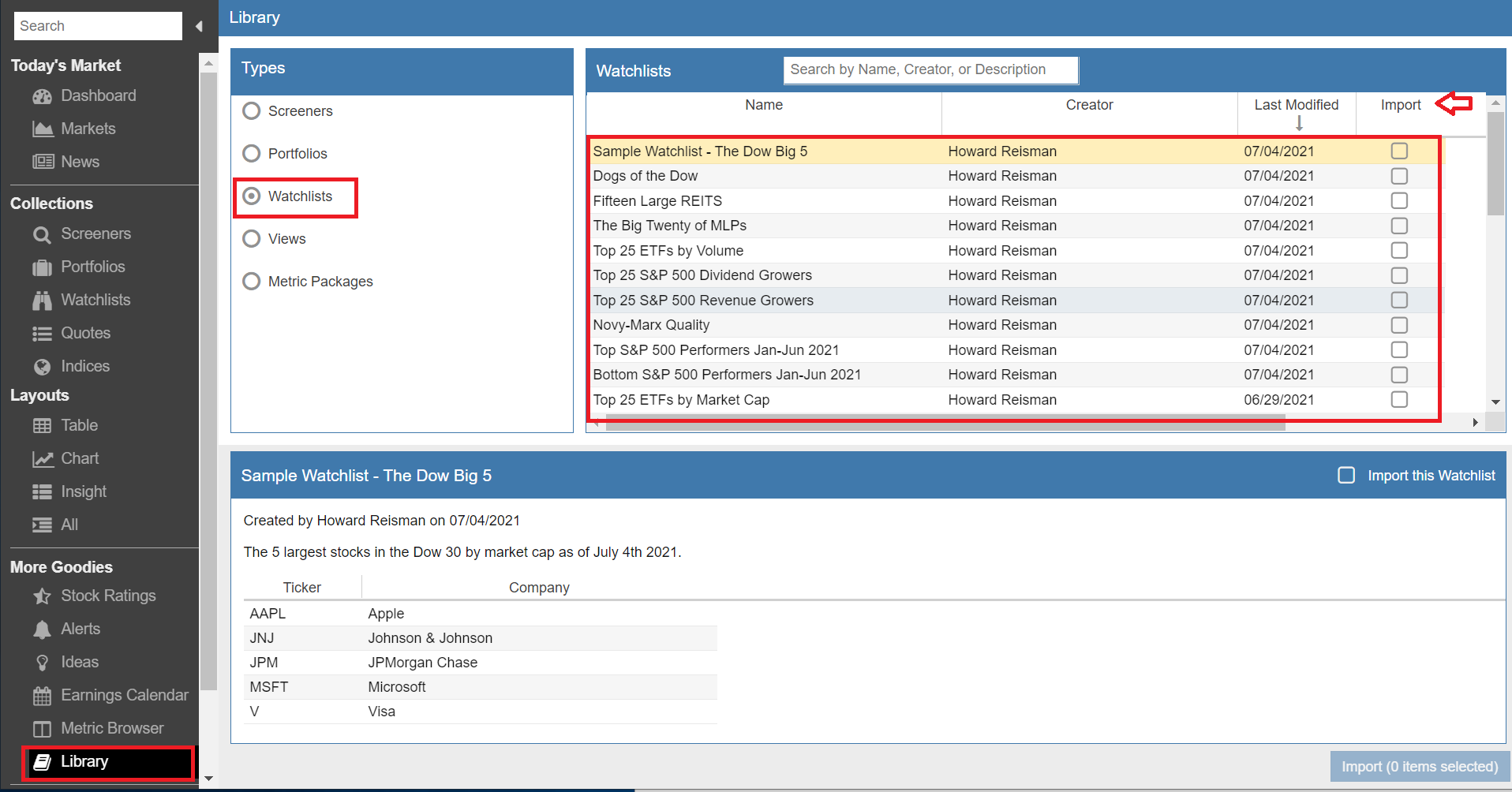
Task: Select the Screeners type radio button
Action: tap(252, 110)
